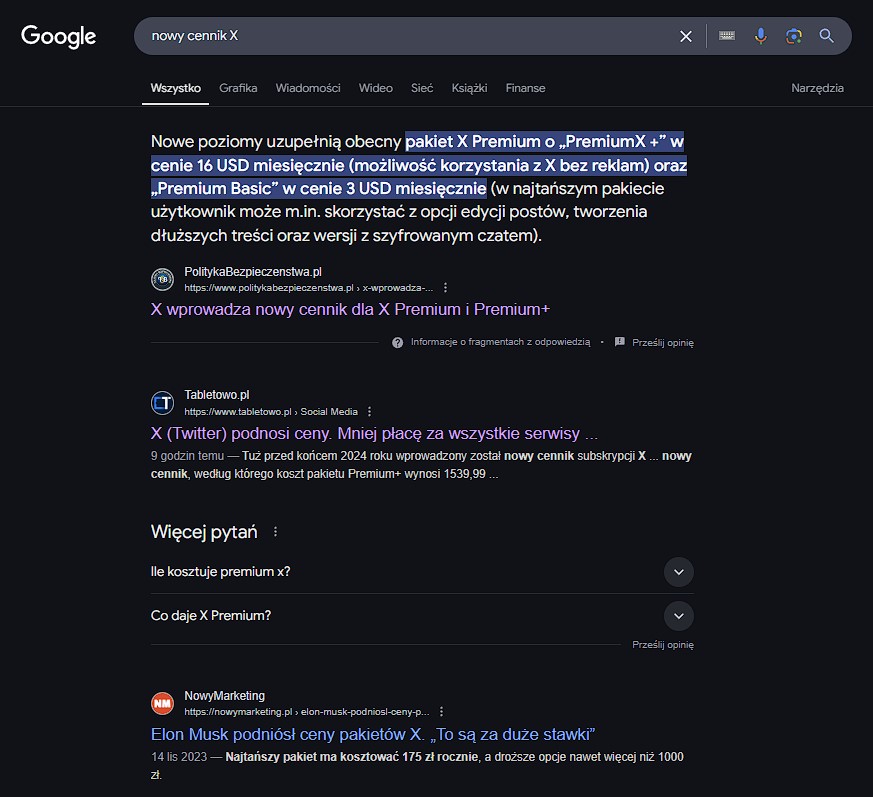Click 'Prześlij opinię' below the questions section
Image resolution: width=873 pixels, height=797 pixels.
coord(663,644)
